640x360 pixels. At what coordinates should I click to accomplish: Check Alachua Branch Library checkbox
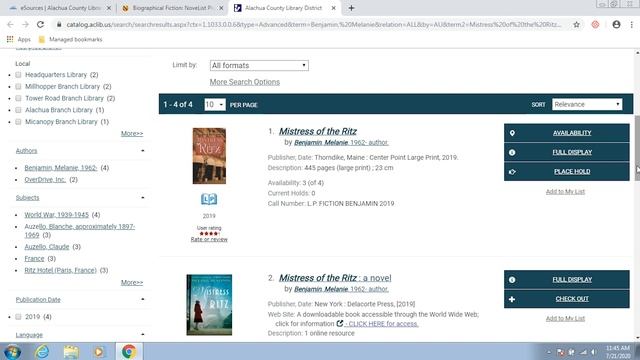pyautogui.click(x=18, y=110)
